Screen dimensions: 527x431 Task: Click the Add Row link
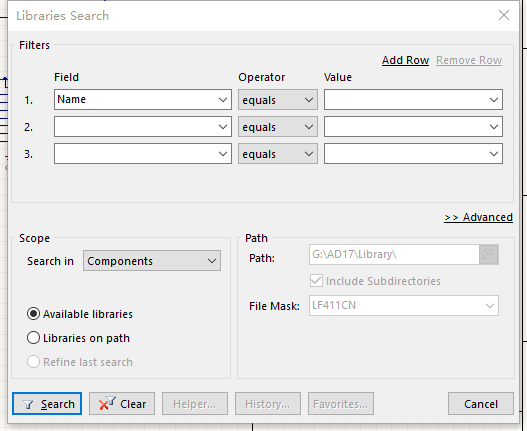pyautogui.click(x=405, y=60)
